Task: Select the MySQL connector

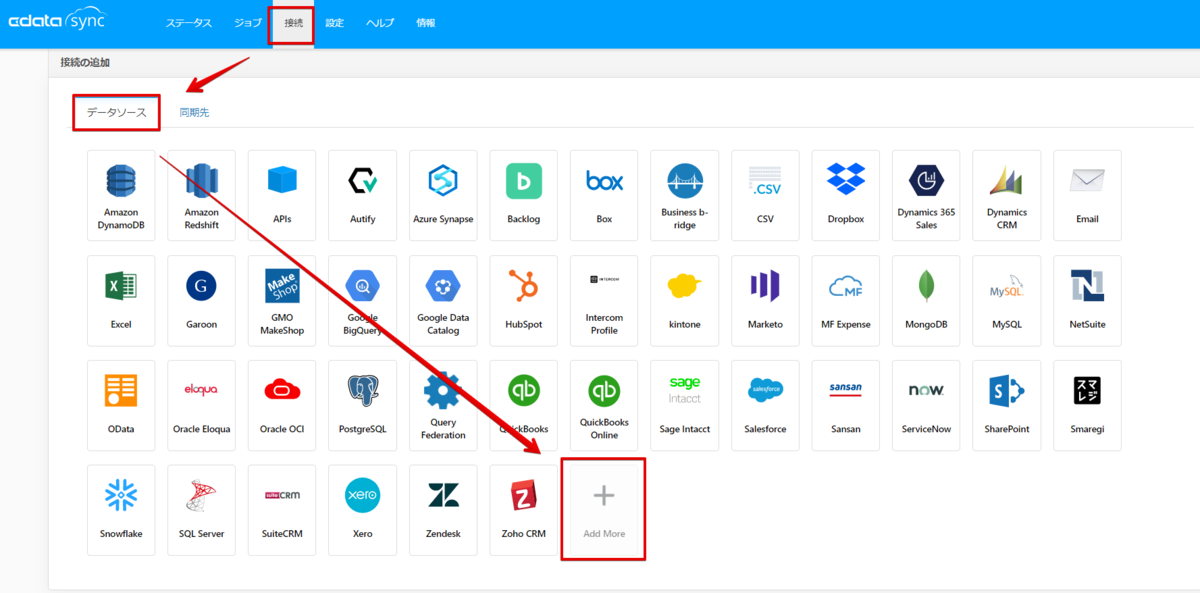Action: point(1006,300)
